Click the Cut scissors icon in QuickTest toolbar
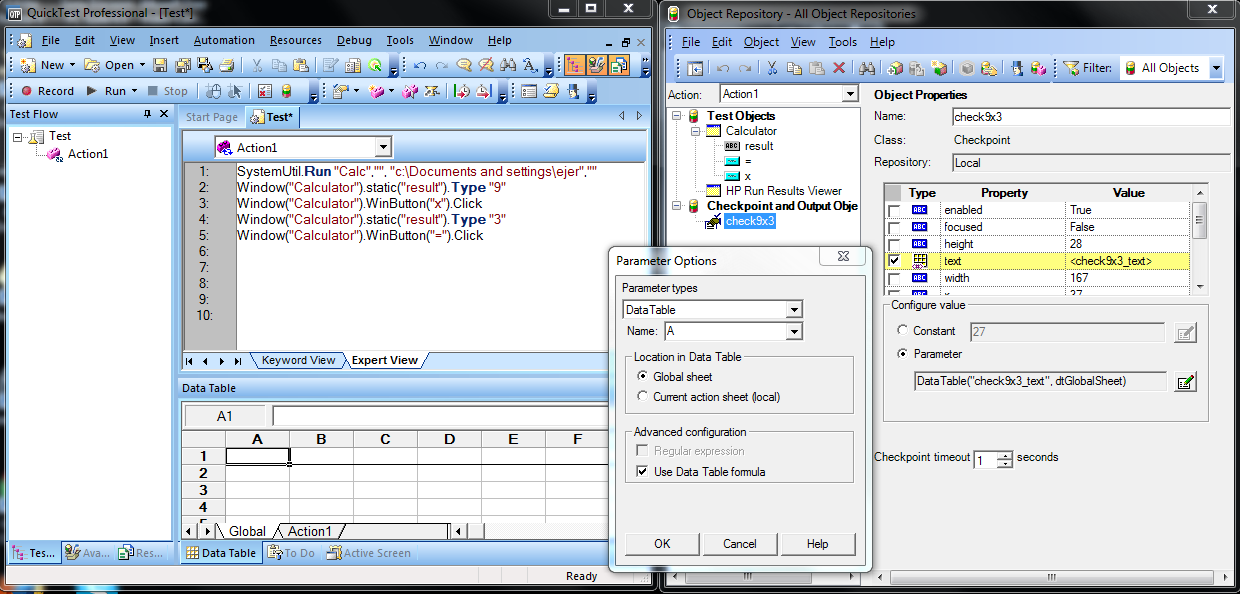The image size is (1240, 594). point(256,65)
